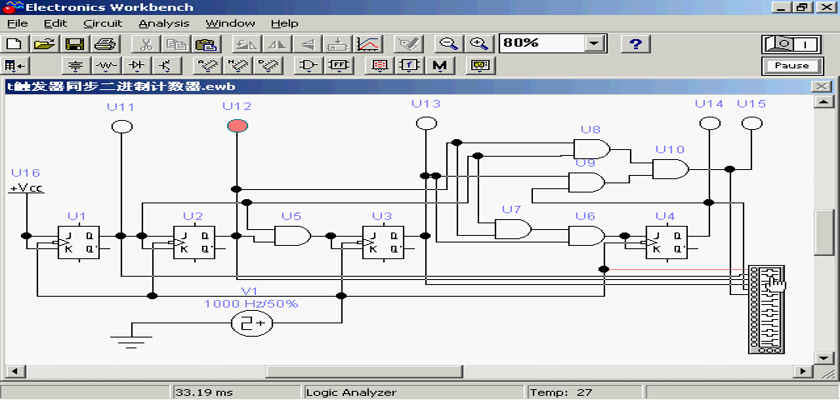Viewport: 840px width, 400px height.
Task: Click the 33.19 ms status readout
Action: 238,393
